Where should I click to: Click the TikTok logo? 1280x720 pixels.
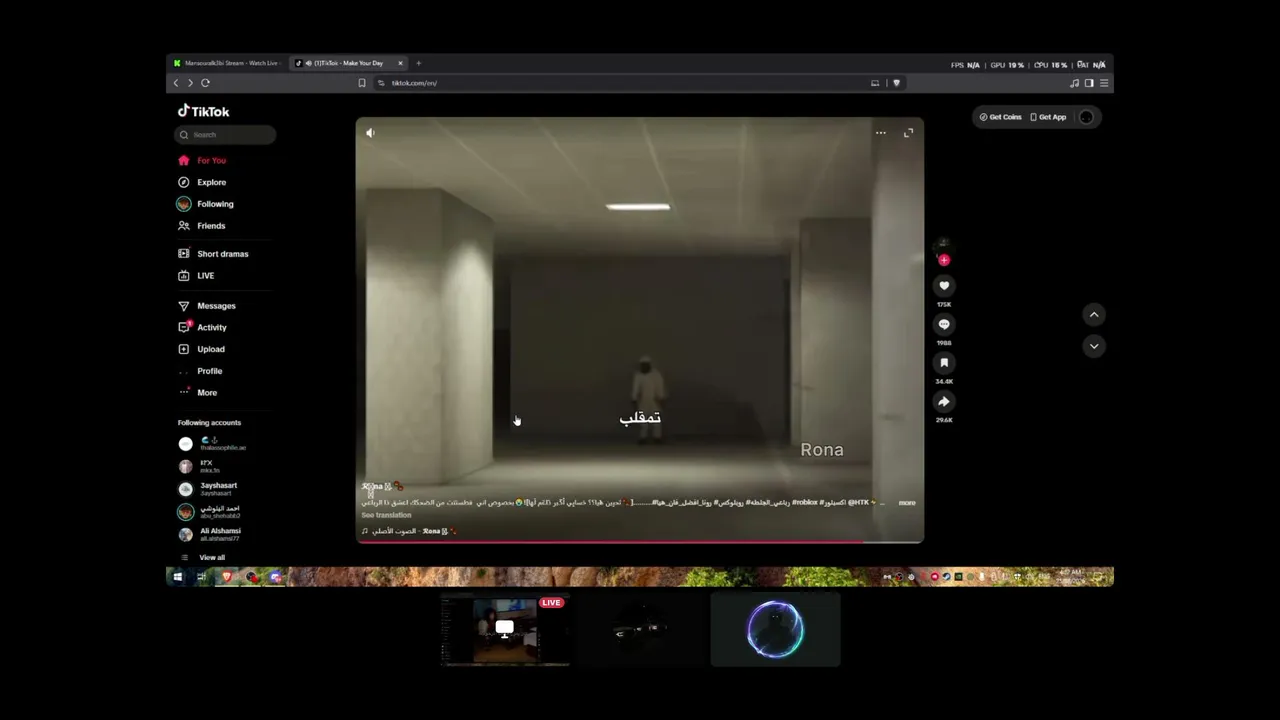(204, 112)
